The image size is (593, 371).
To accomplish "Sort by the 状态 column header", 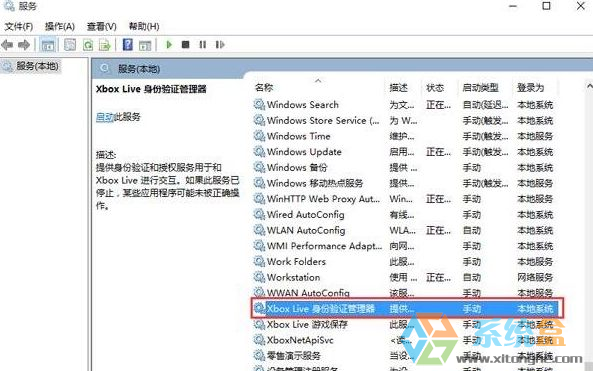I will pos(435,88).
